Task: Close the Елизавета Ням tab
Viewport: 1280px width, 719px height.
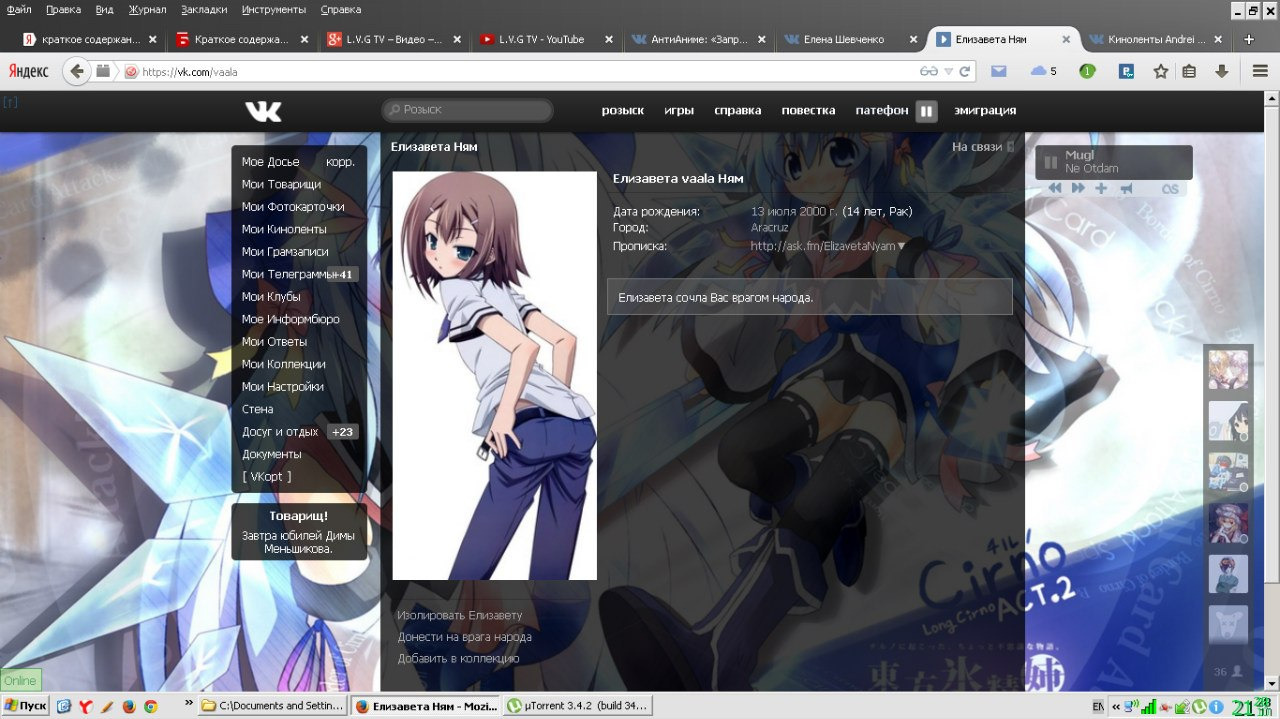Action: 1066,40
